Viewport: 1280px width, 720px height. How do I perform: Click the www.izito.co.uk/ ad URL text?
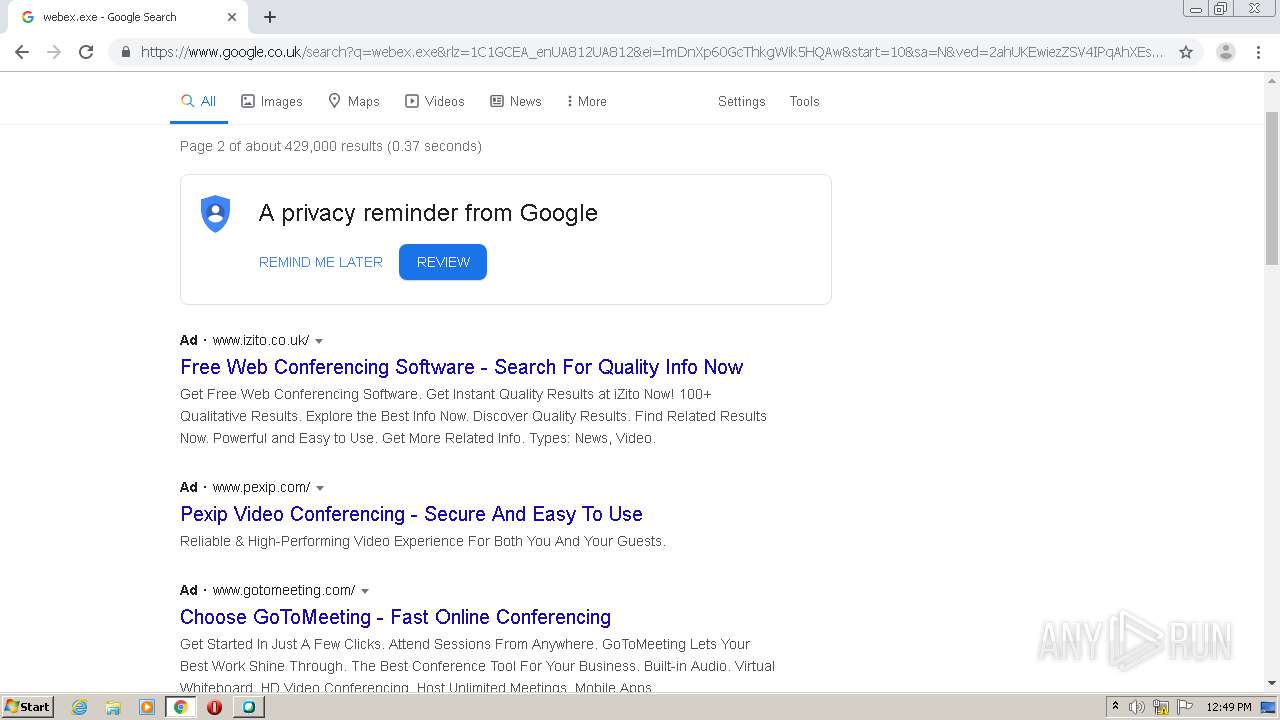(260, 340)
